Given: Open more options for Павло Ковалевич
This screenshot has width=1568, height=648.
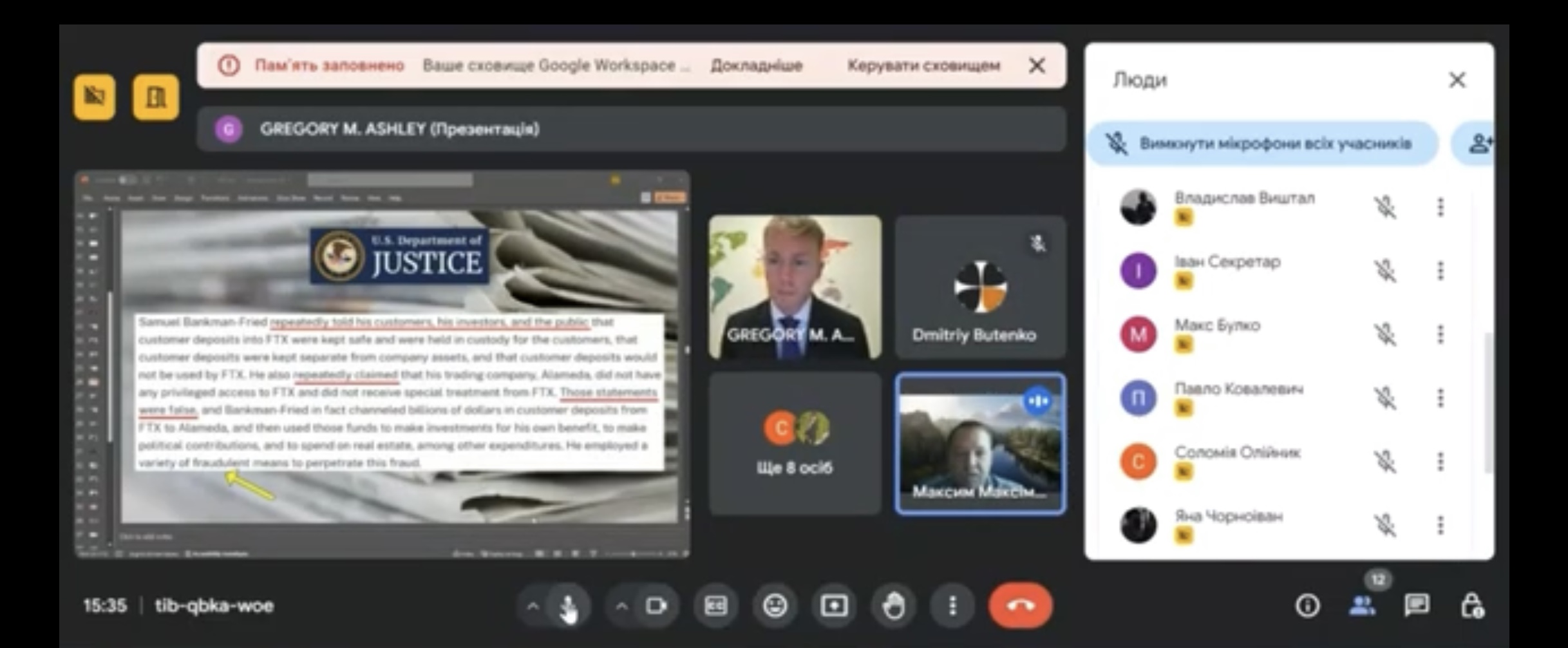Looking at the screenshot, I should (x=1440, y=398).
